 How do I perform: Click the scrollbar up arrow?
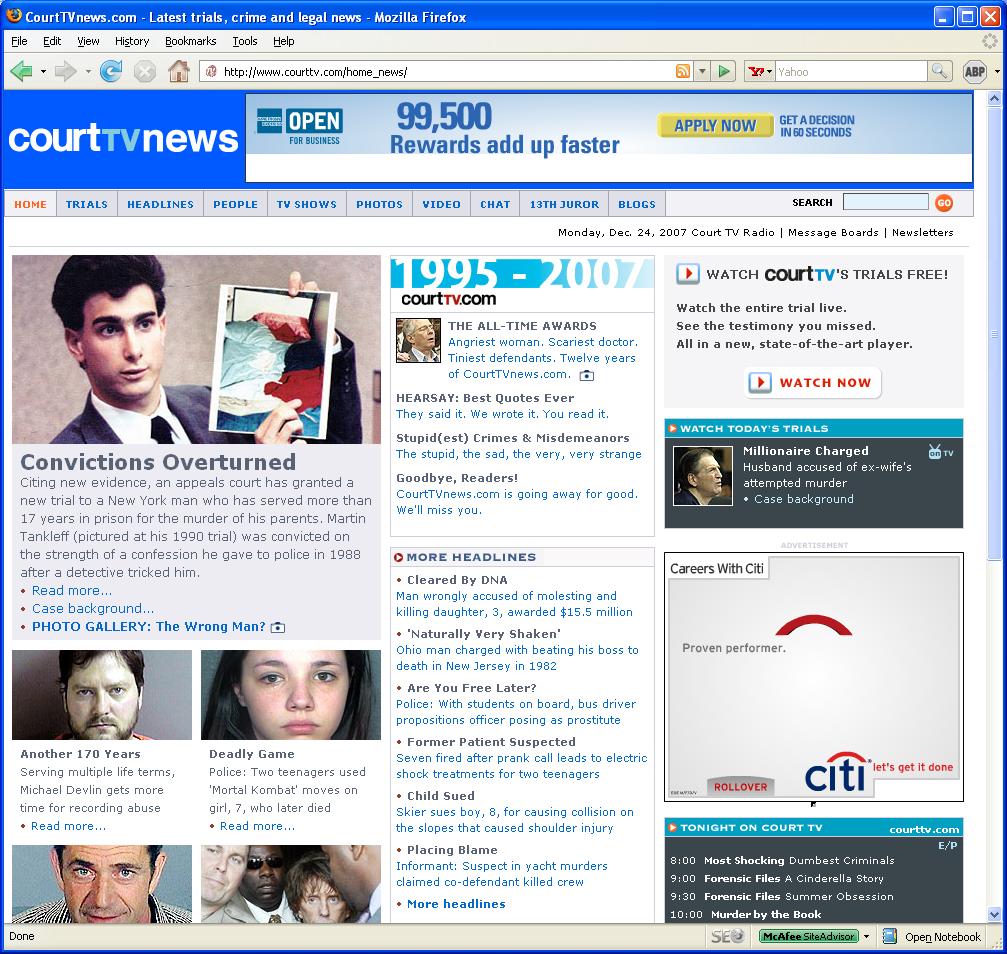tap(994, 98)
